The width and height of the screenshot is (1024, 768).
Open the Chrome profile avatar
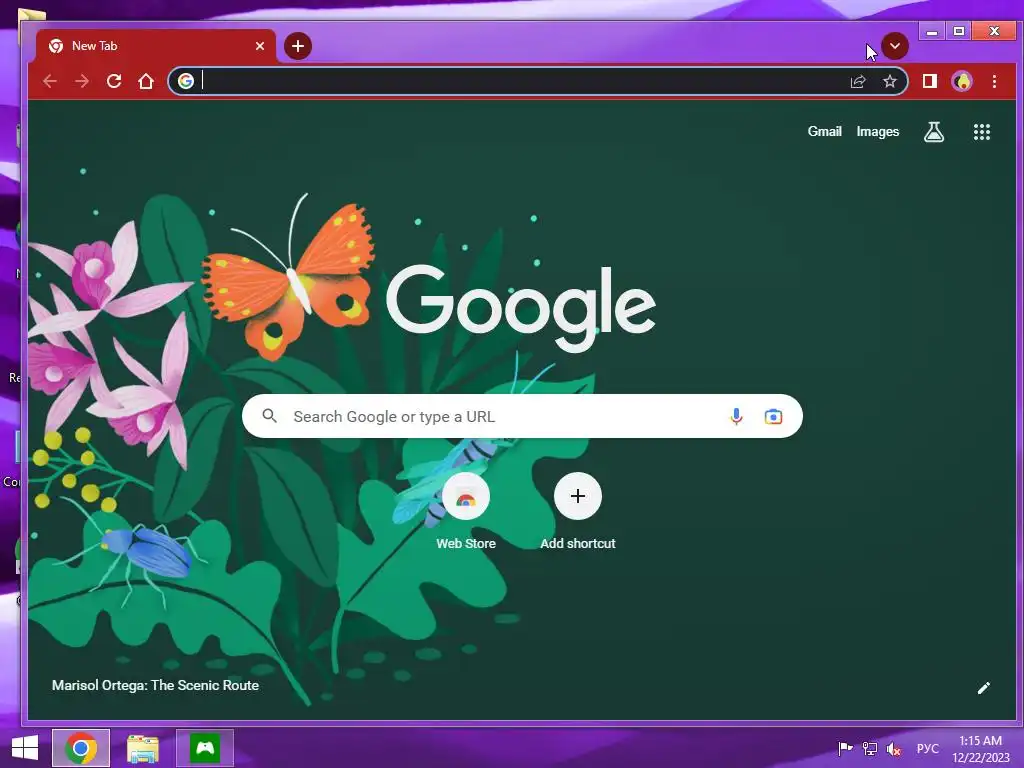(x=962, y=81)
